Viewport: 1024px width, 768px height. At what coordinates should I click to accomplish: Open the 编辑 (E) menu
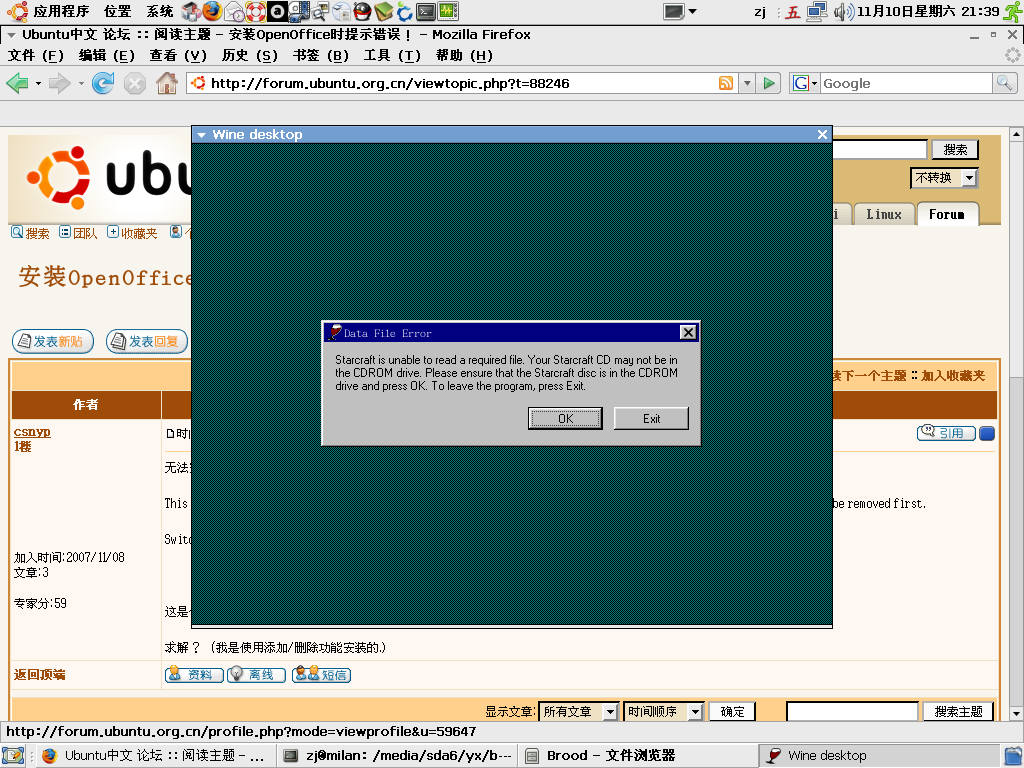(x=106, y=56)
